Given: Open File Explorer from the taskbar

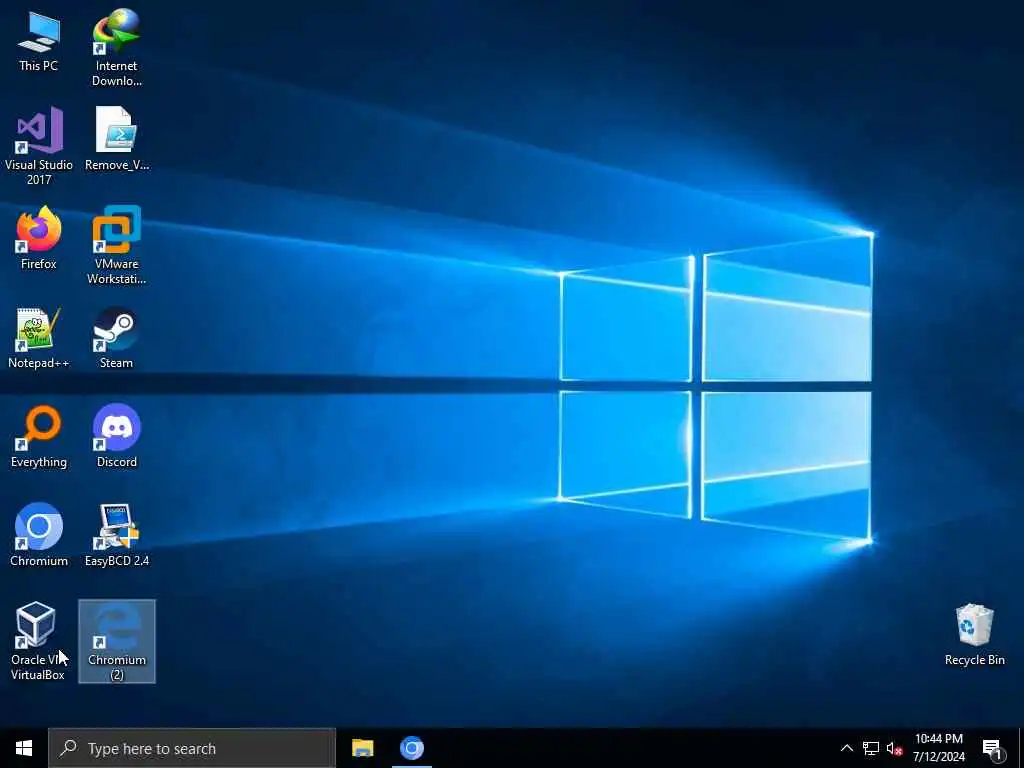Looking at the screenshot, I should 362,748.
